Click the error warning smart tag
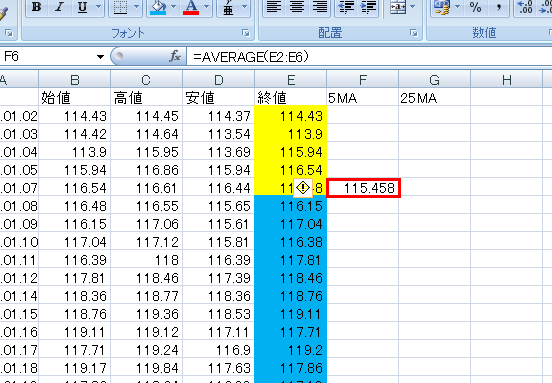The width and height of the screenshot is (552, 383). (303, 188)
